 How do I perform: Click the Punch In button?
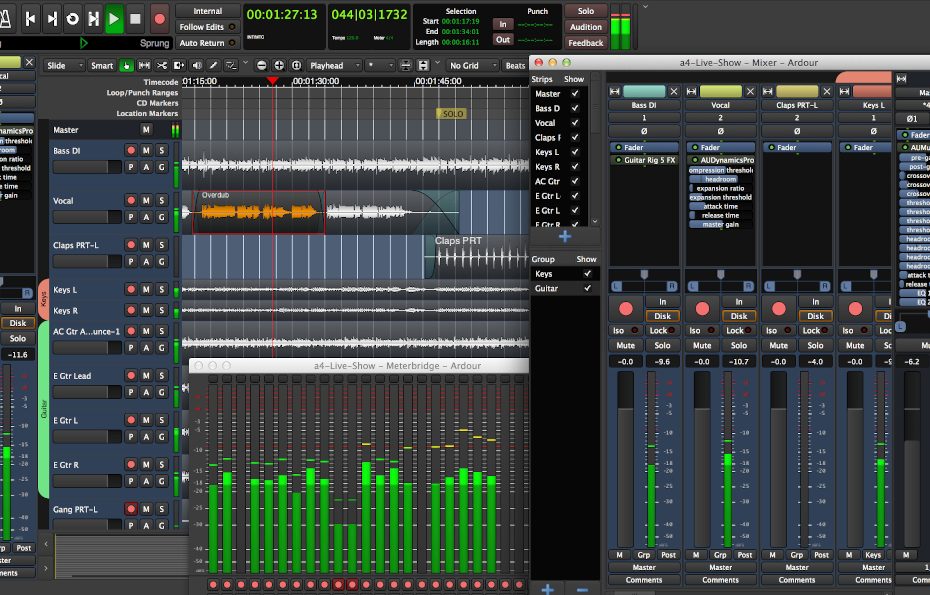pos(502,24)
